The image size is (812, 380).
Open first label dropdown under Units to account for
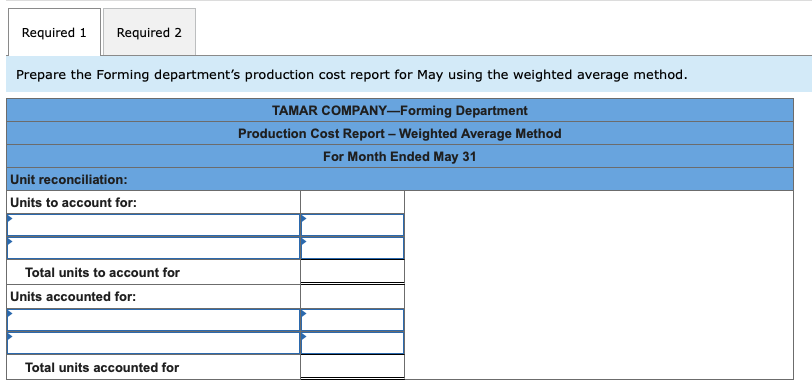[x=153, y=225]
